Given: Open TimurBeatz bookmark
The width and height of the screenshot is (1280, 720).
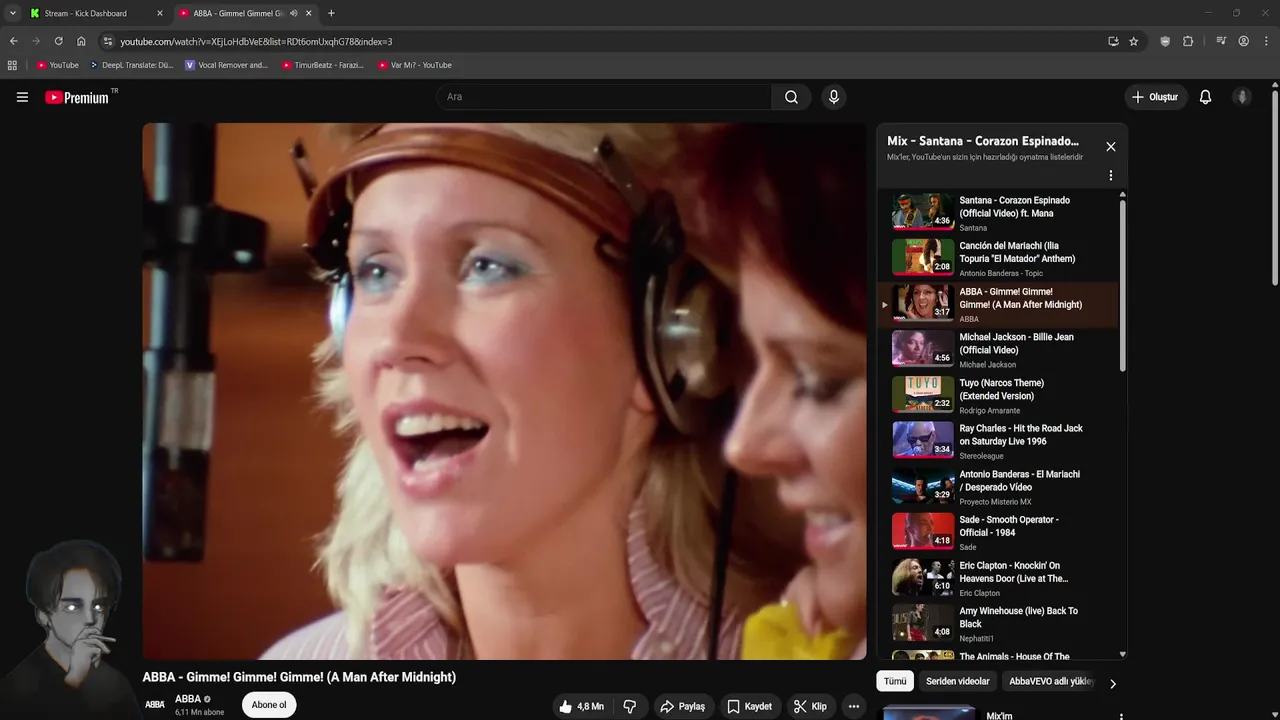Looking at the screenshot, I should (323, 65).
